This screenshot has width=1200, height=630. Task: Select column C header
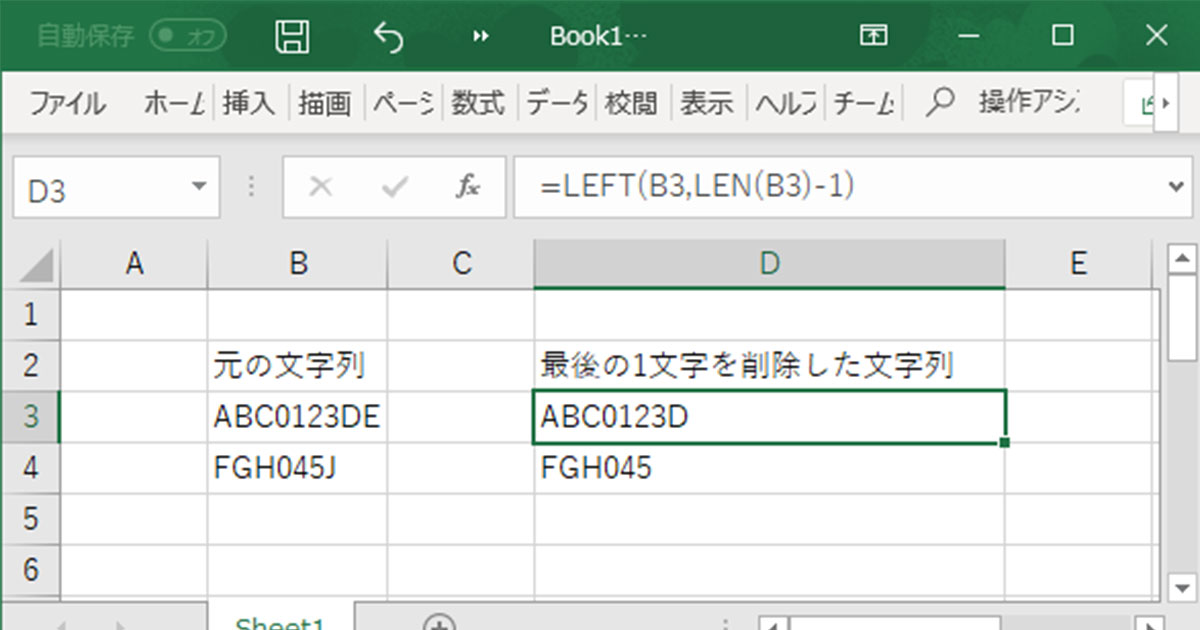(x=460, y=264)
